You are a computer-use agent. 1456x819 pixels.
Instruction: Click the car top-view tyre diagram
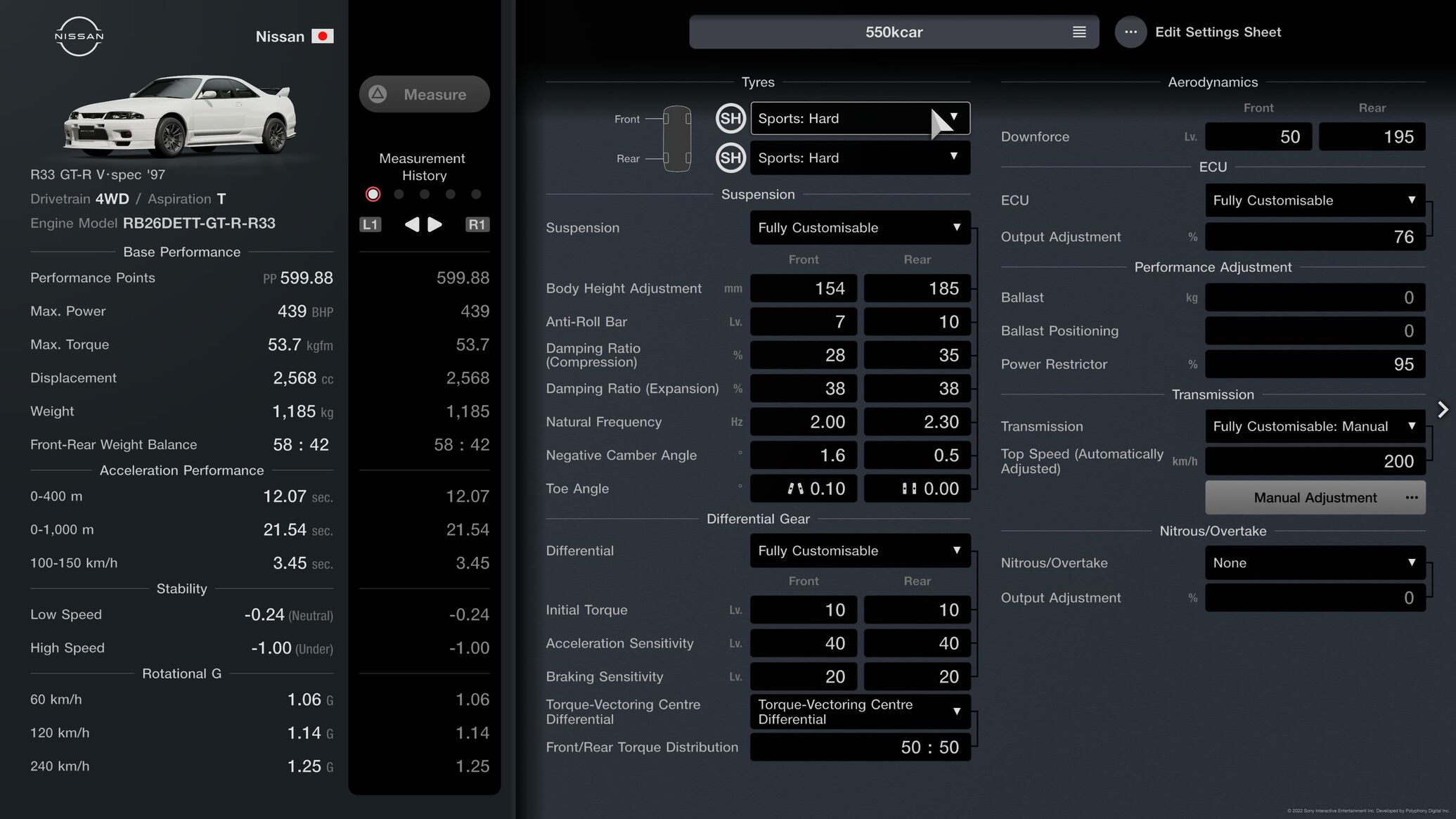(x=677, y=138)
